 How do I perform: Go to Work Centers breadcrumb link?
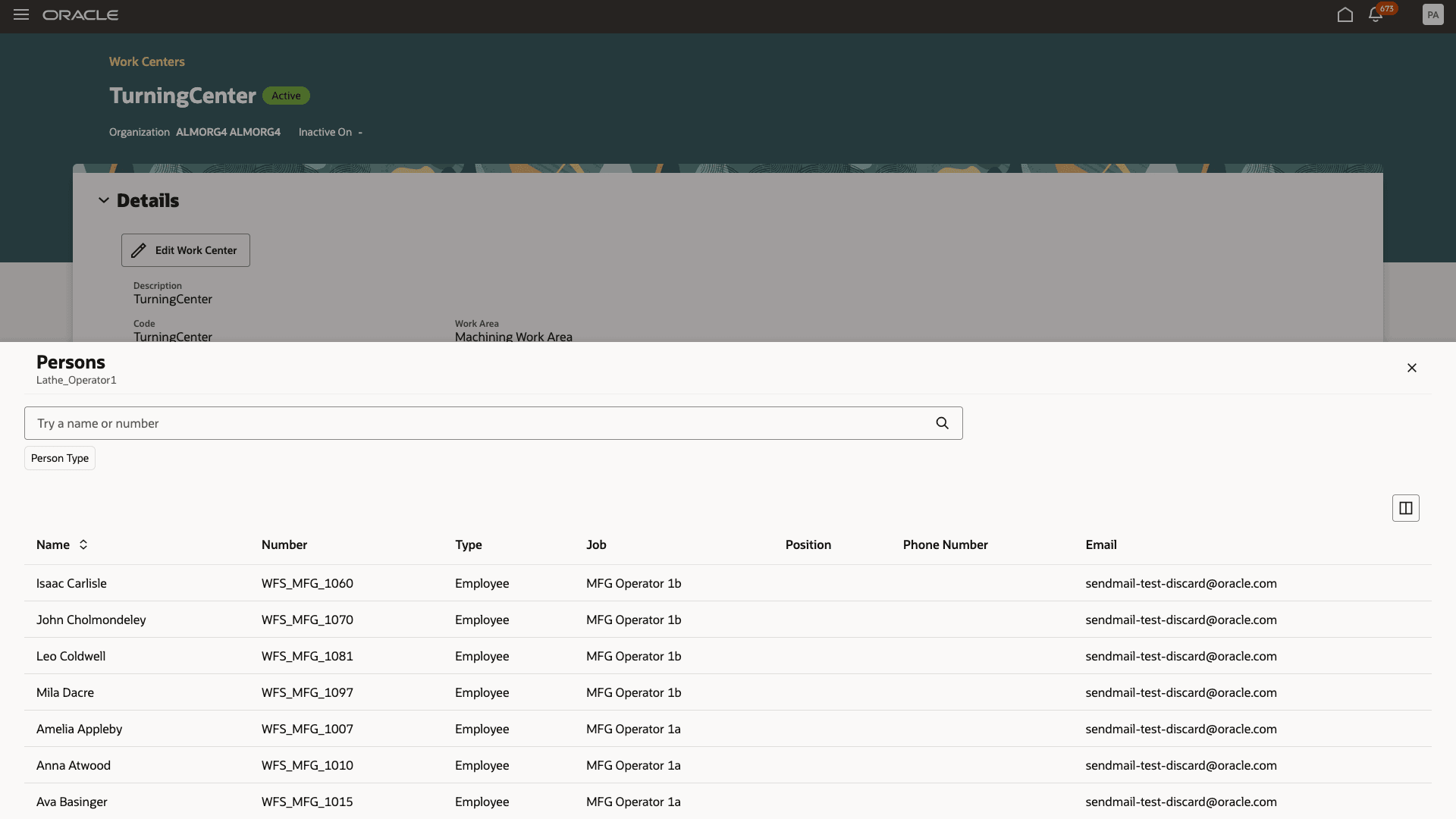pyautogui.click(x=147, y=61)
